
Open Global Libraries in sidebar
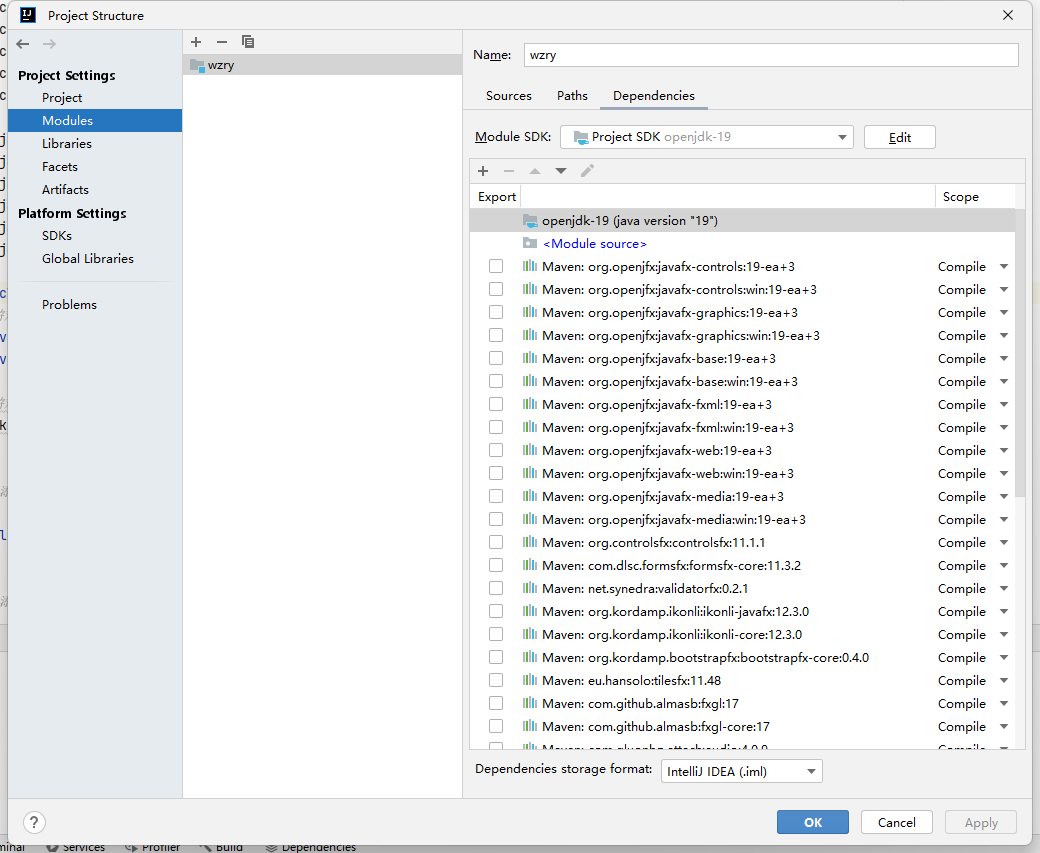tap(88, 259)
